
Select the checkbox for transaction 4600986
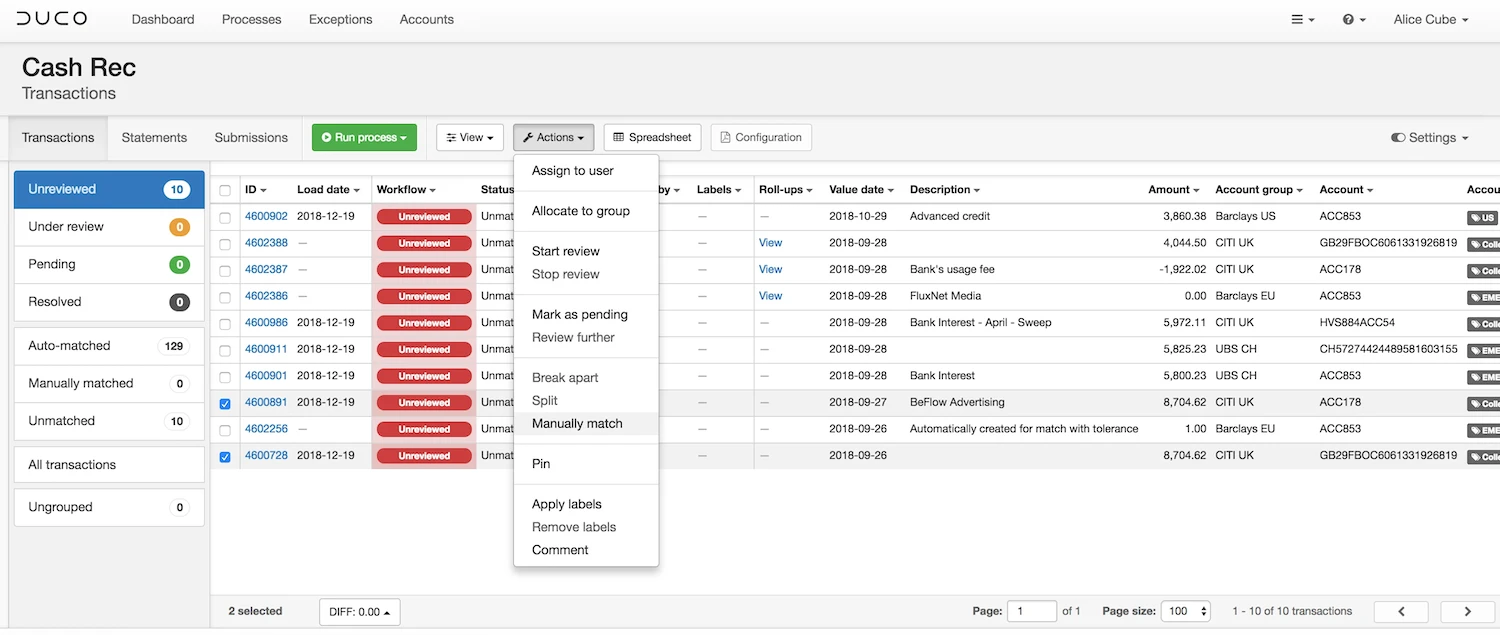[x=225, y=324]
